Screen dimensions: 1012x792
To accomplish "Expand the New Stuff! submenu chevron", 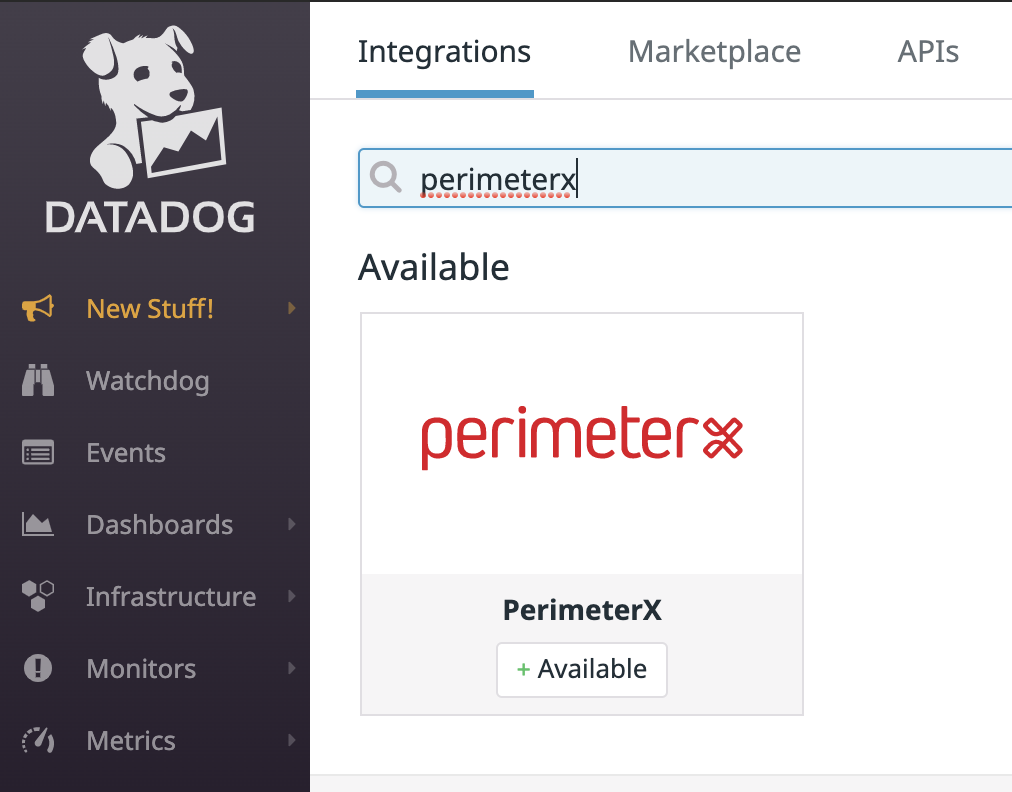I will 291,308.
